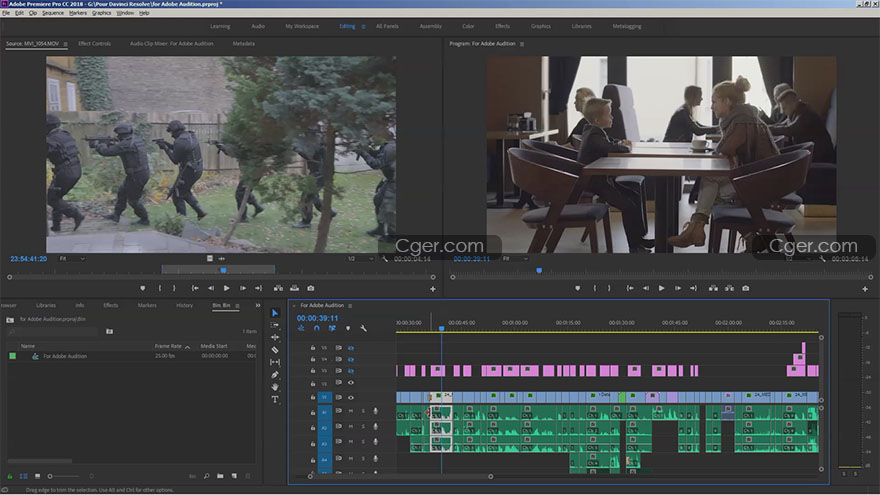This screenshot has width=880, height=495.
Task: Open Program panel menu icon
Action: point(522,44)
